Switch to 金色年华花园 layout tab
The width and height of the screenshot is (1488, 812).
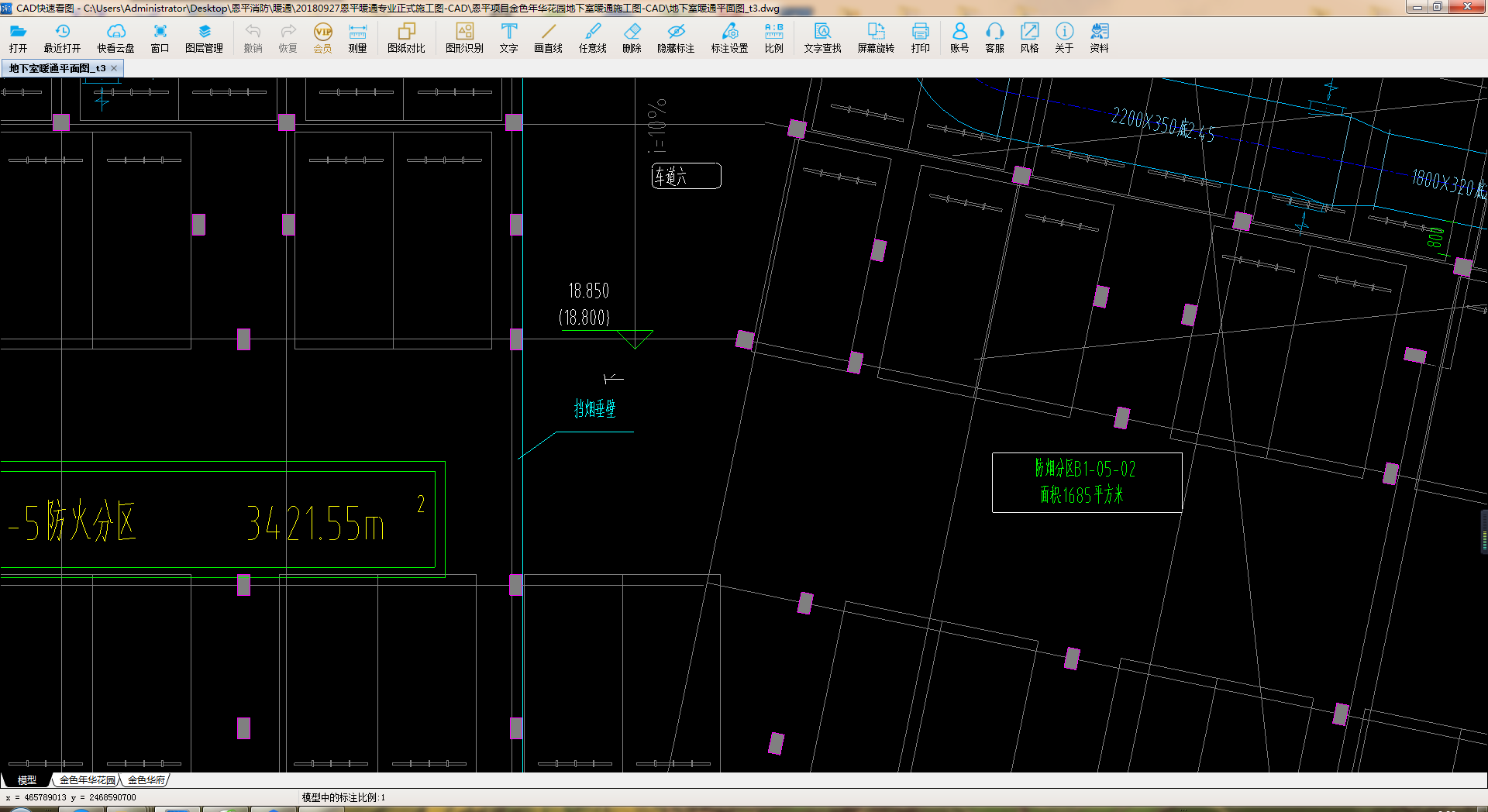88,780
